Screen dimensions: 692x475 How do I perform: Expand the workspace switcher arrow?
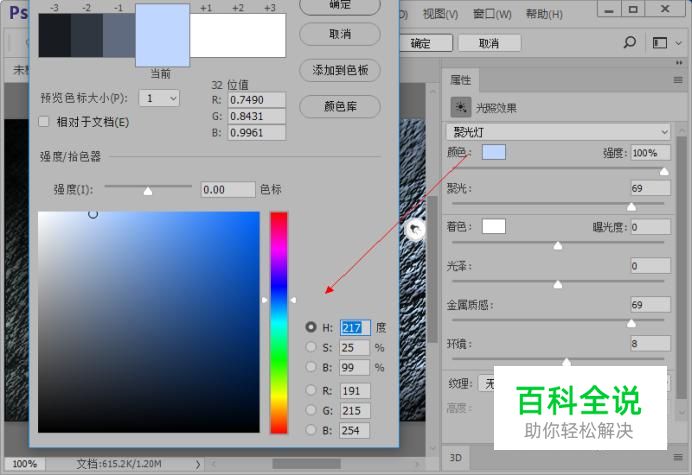[x=679, y=43]
